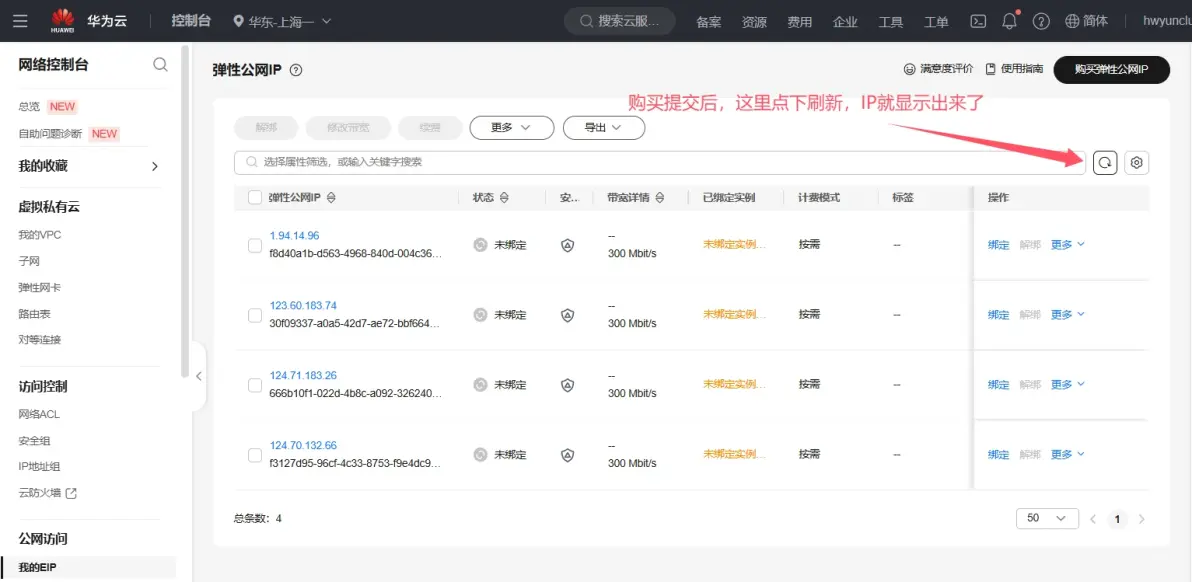The image size is (1192, 582).
Task: Click the help question mark in top bar
Action: (1041, 21)
